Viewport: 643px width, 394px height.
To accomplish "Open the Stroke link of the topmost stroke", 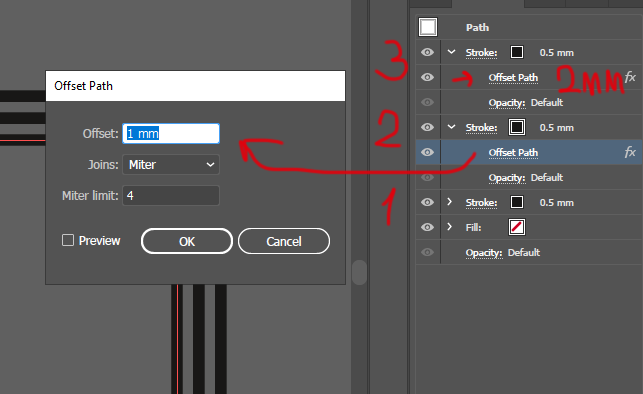I will [x=481, y=52].
